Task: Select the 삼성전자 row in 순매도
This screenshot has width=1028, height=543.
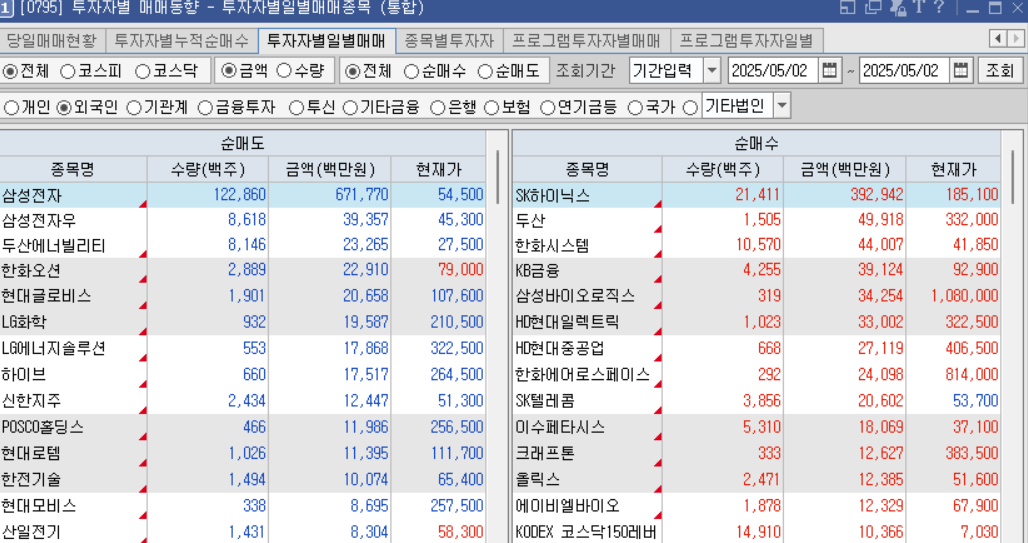Action: click(243, 195)
